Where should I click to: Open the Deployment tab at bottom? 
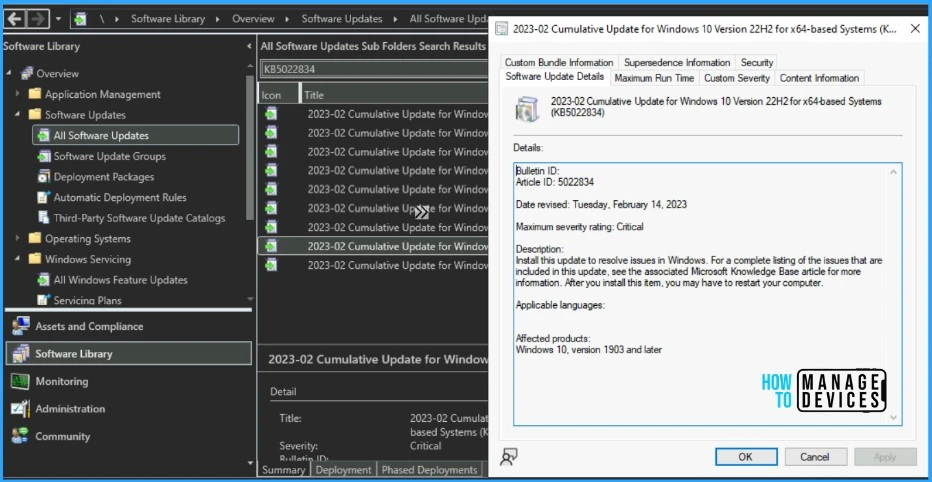(344, 470)
